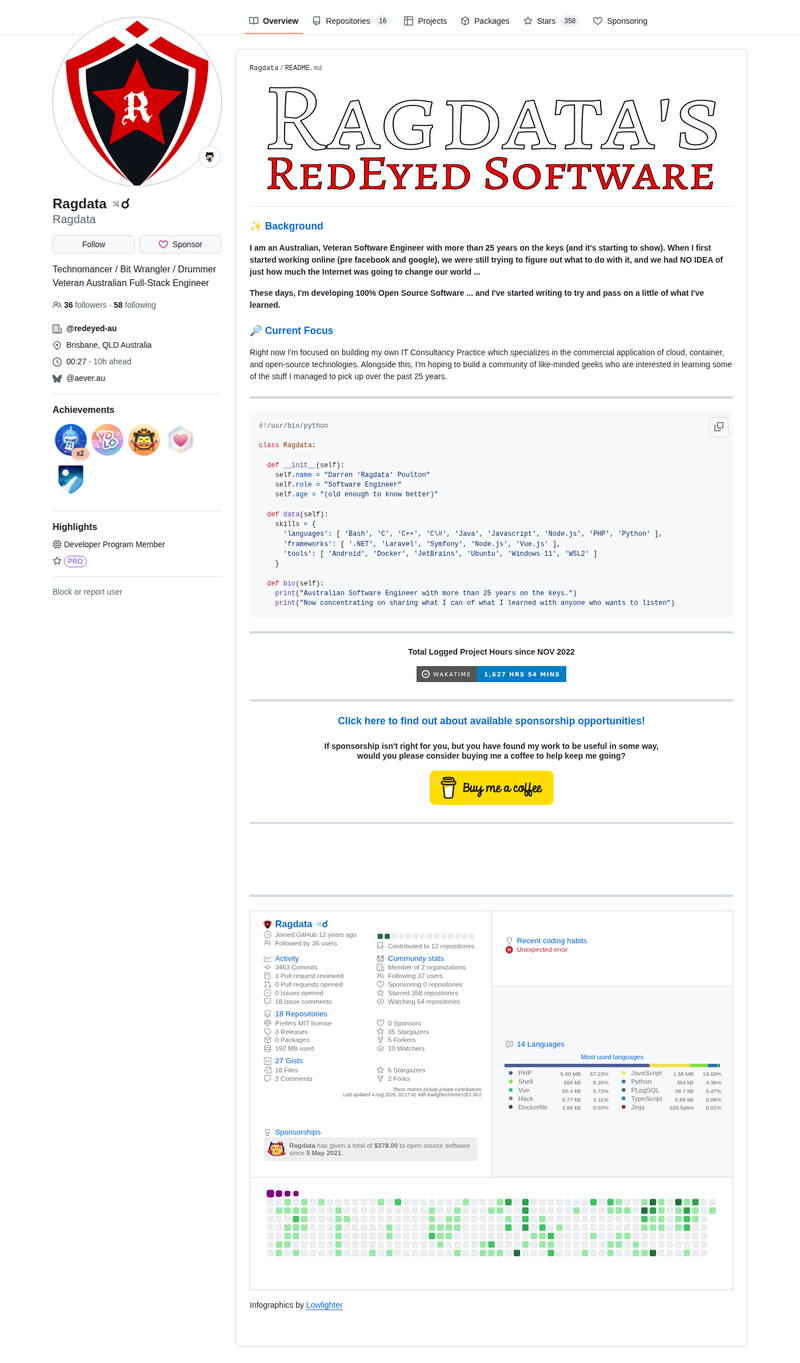The height and width of the screenshot is (1363, 800).
Task: Open the Overview tab
Action: tap(274, 20)
